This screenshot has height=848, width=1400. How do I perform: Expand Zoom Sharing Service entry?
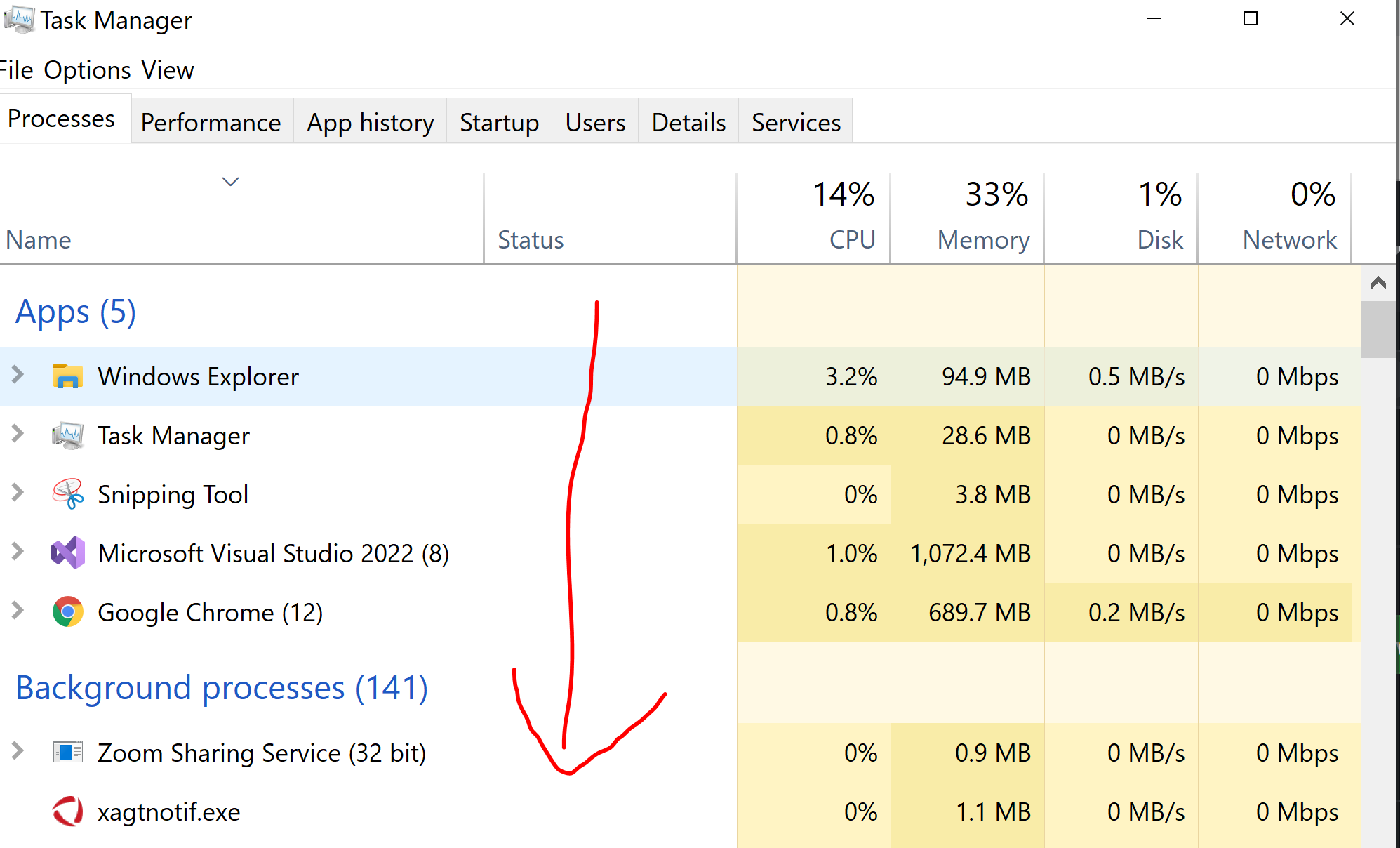coord(18,752)
